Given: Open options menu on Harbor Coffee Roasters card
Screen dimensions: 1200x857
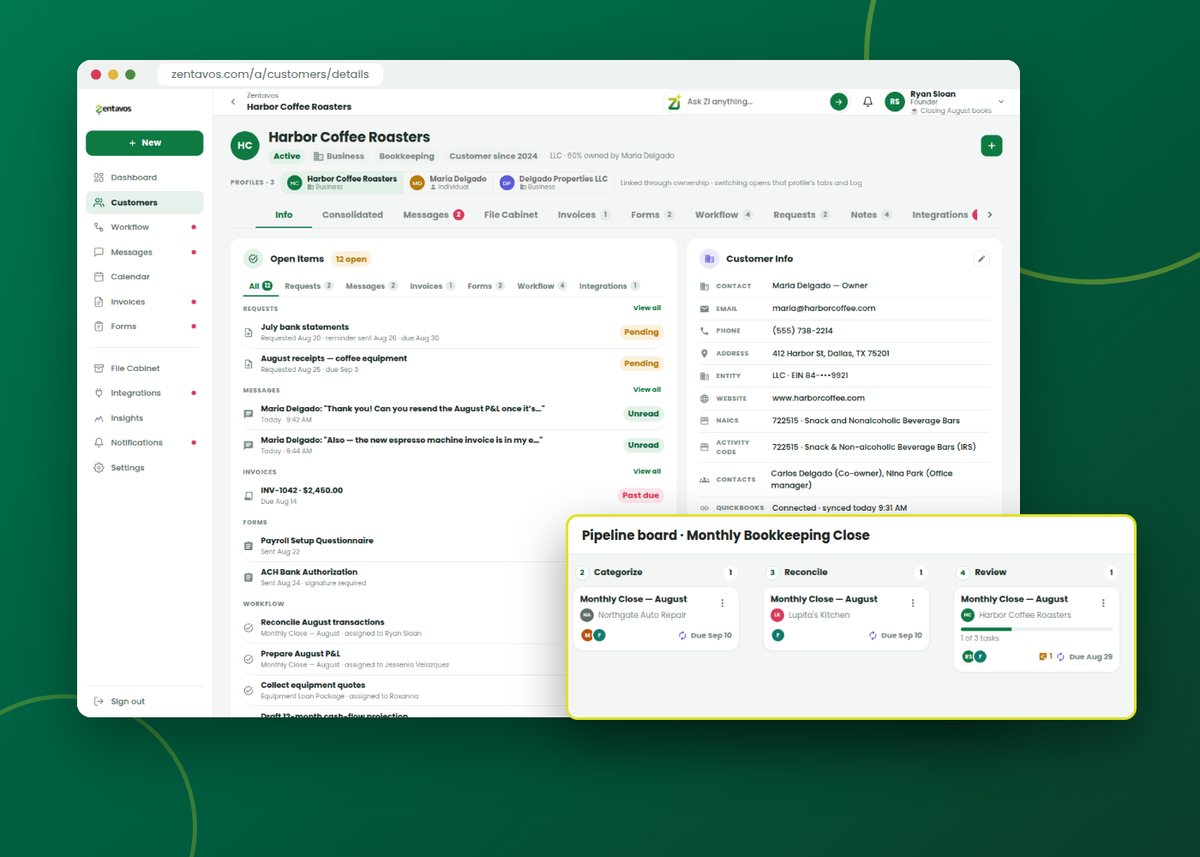Looking at the screenshot, I should tap(1104, 603).
